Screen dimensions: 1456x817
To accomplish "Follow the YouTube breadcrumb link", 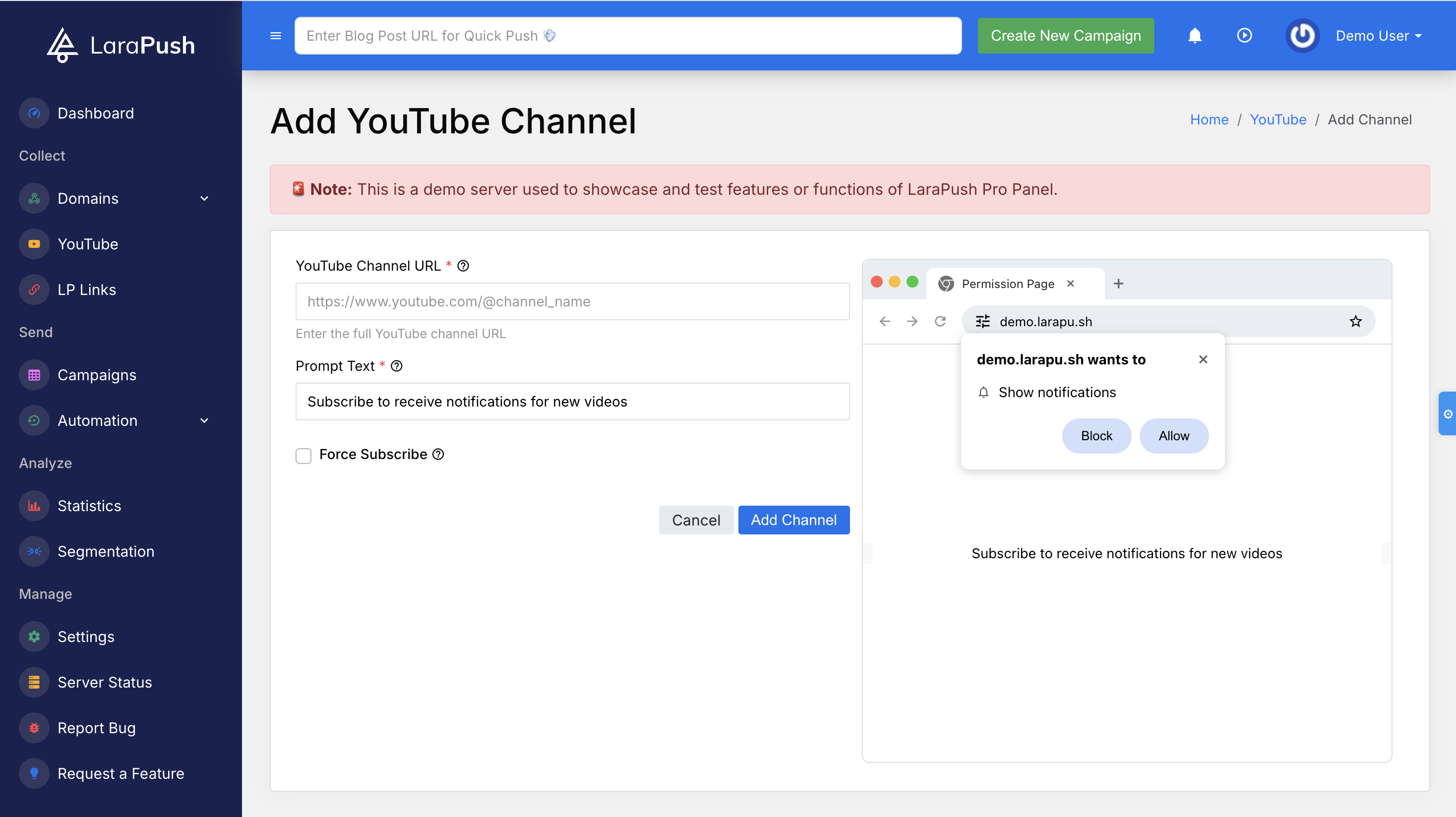I will 1278,120.
